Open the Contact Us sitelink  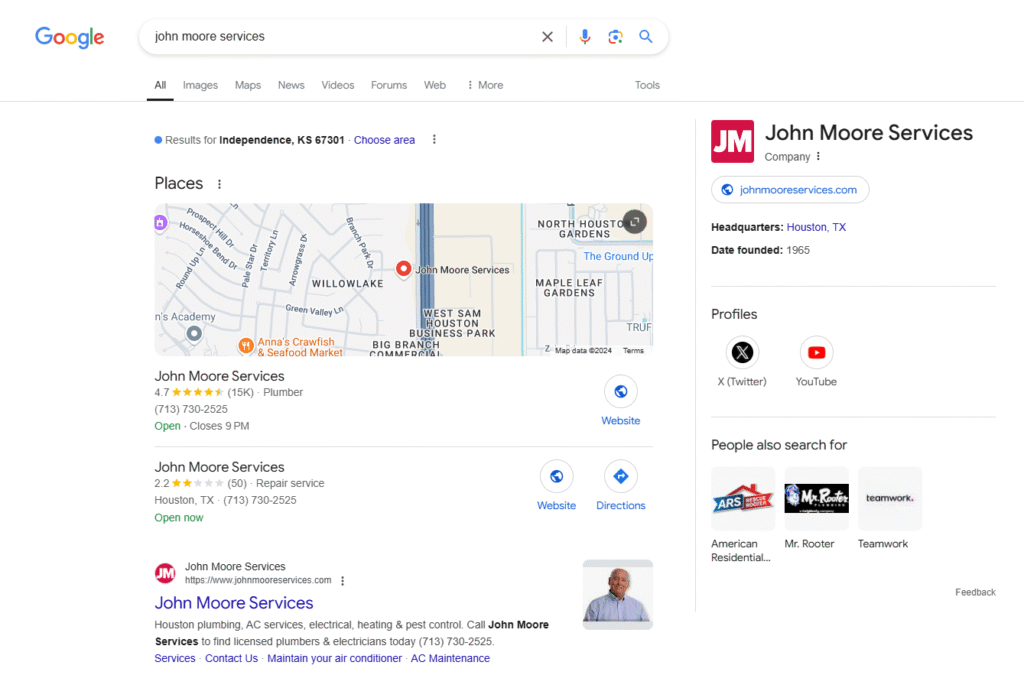click(231, 659)
